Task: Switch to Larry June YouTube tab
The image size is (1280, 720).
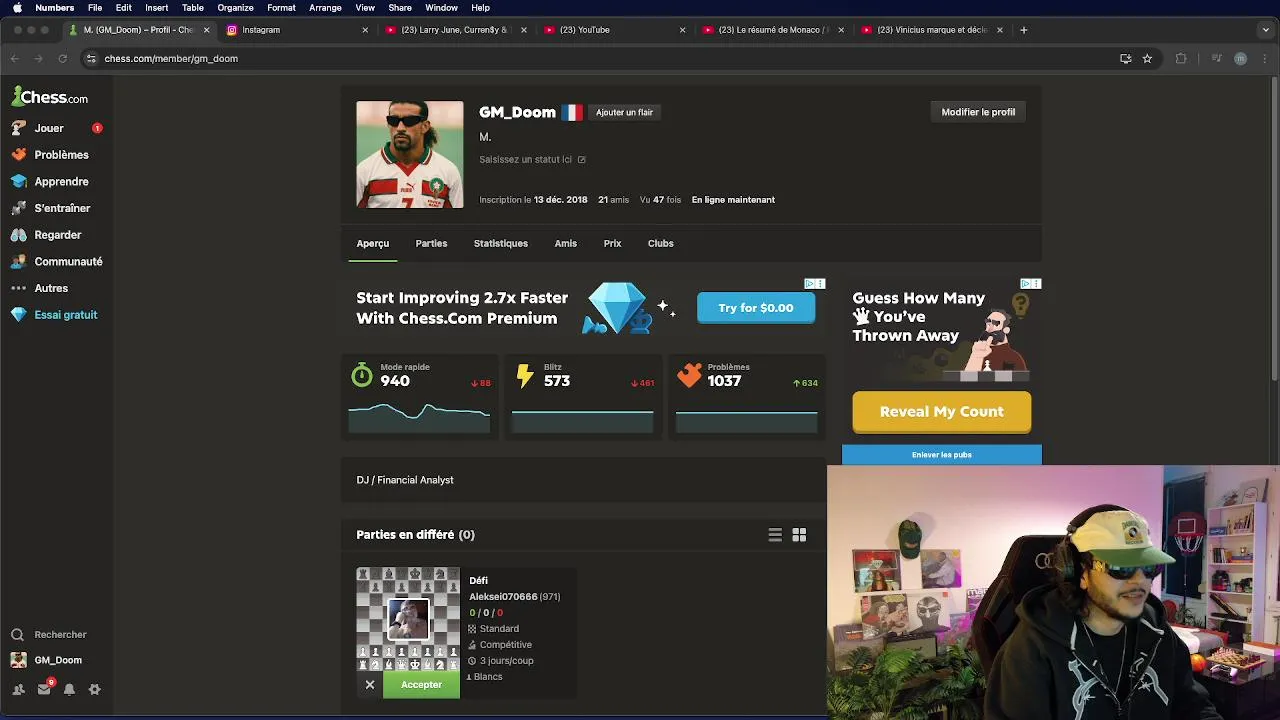Action: tap(455, 30)
